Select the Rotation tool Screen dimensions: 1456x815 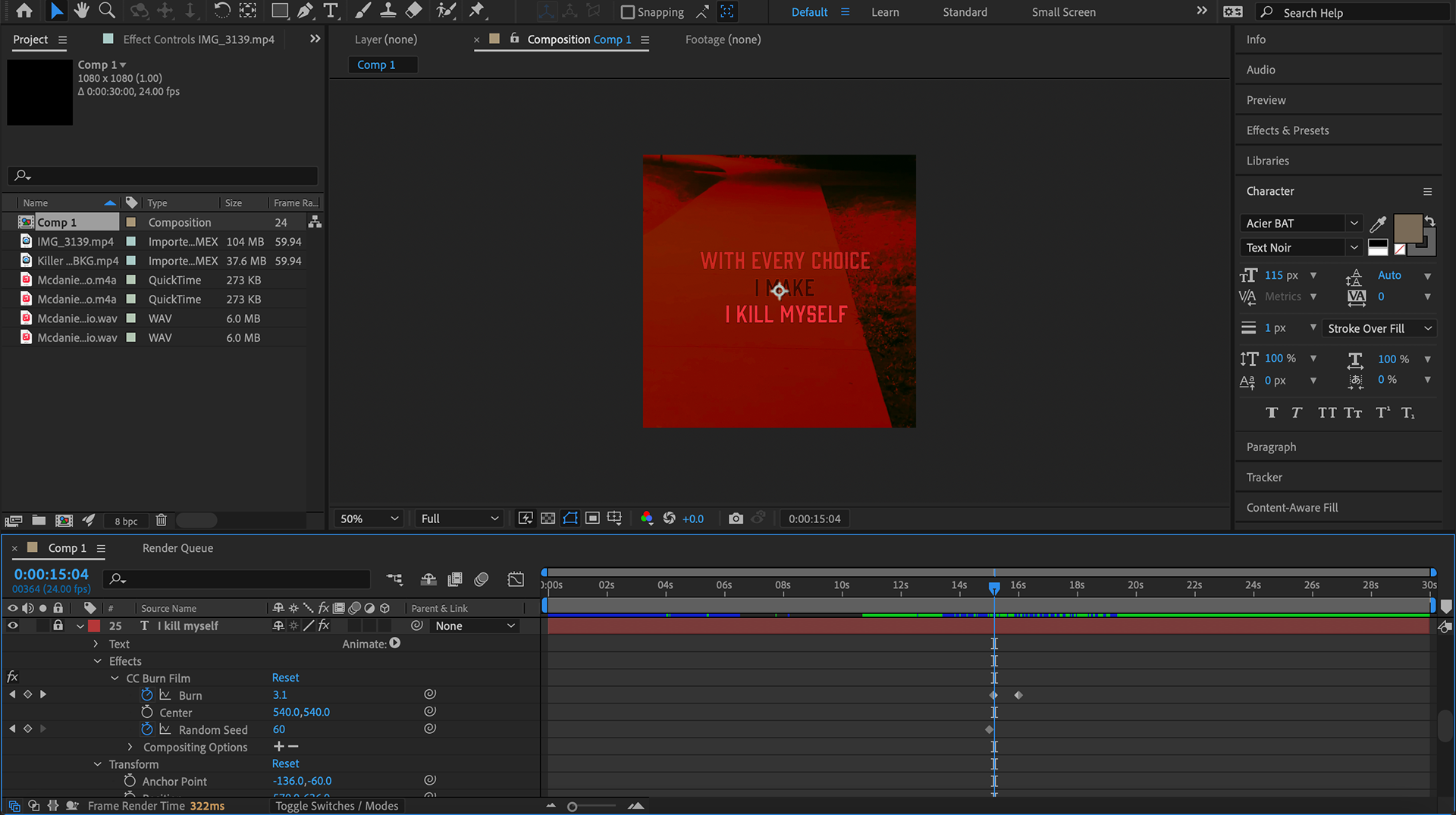221,11
